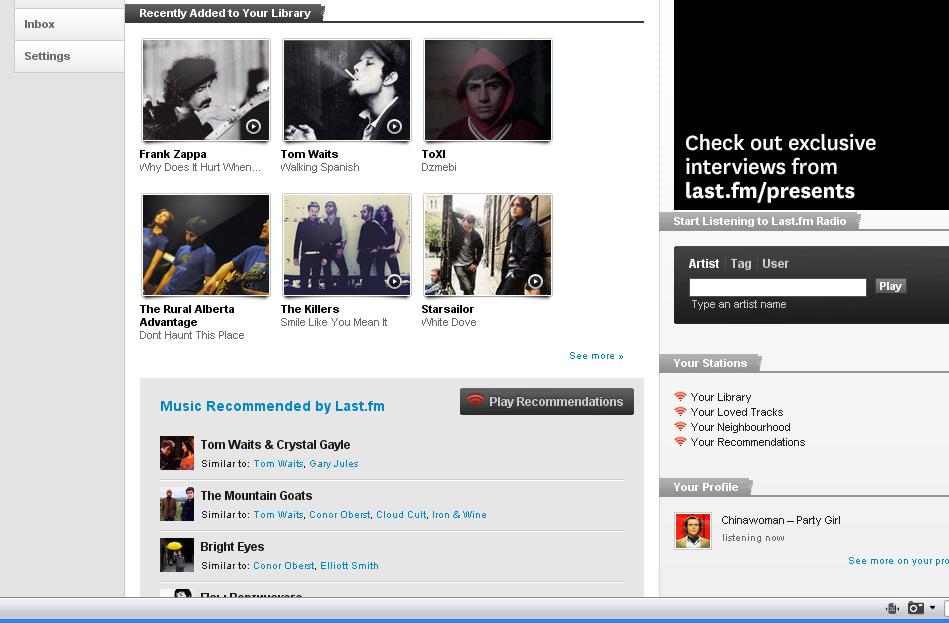Open the track Why Does It Hurt When...
The image size is (949, 623).
coord(200,167)
